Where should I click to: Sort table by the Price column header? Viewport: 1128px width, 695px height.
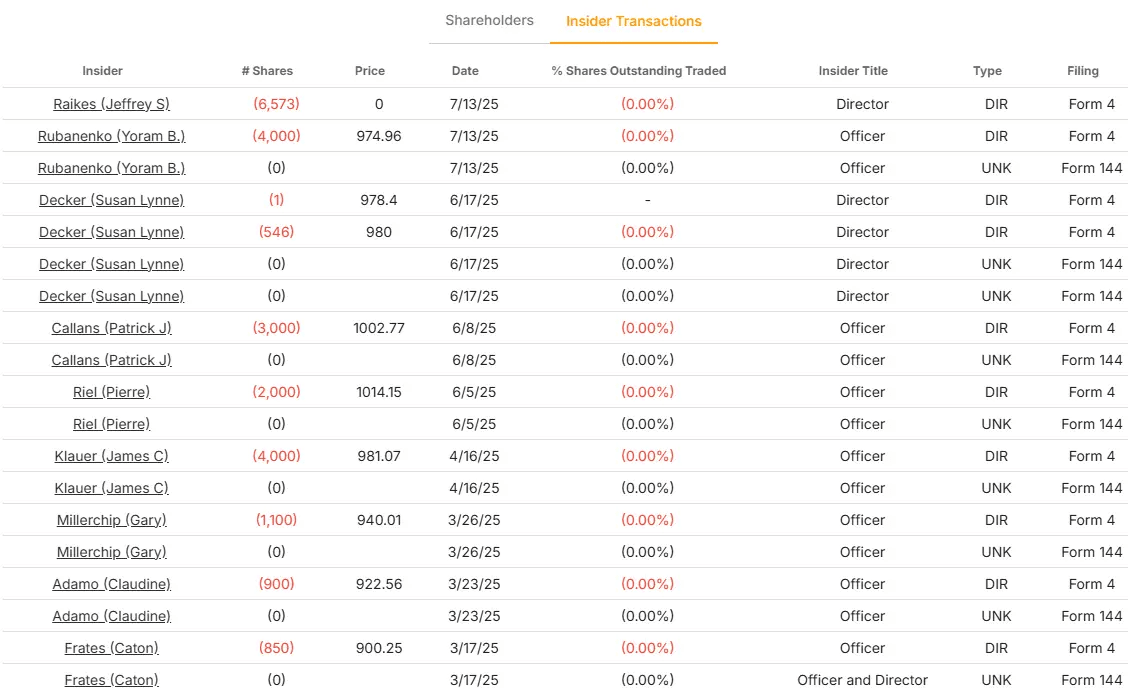click(x=370, y=71)
